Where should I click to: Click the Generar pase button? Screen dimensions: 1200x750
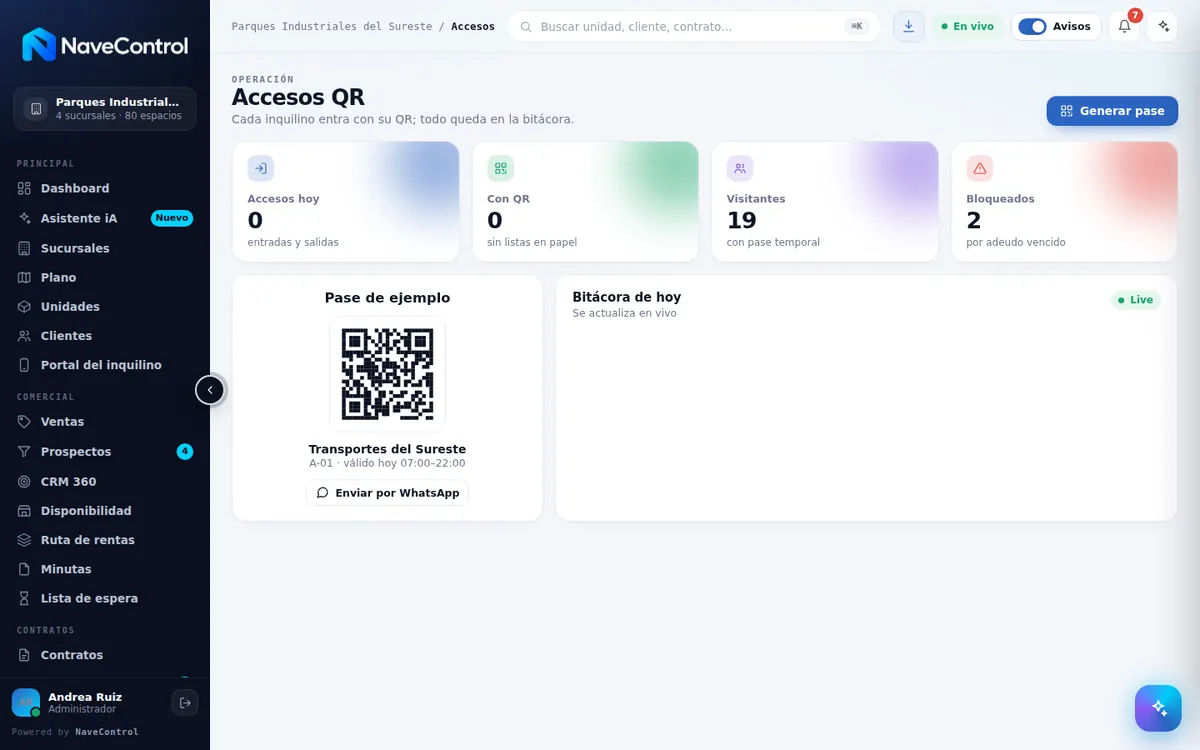(1112, 111)
